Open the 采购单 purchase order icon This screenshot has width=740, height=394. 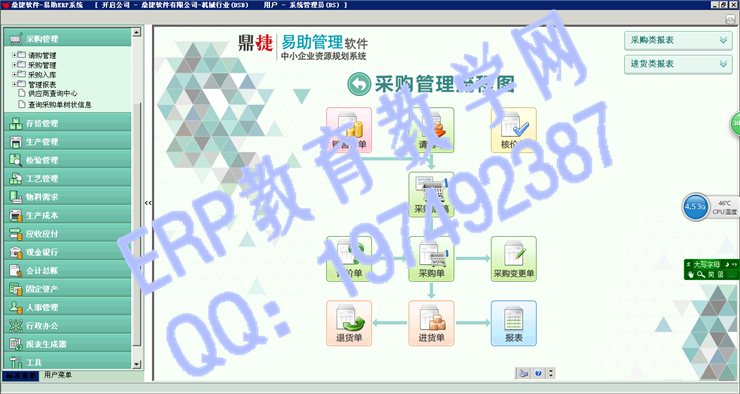(431, 259)
